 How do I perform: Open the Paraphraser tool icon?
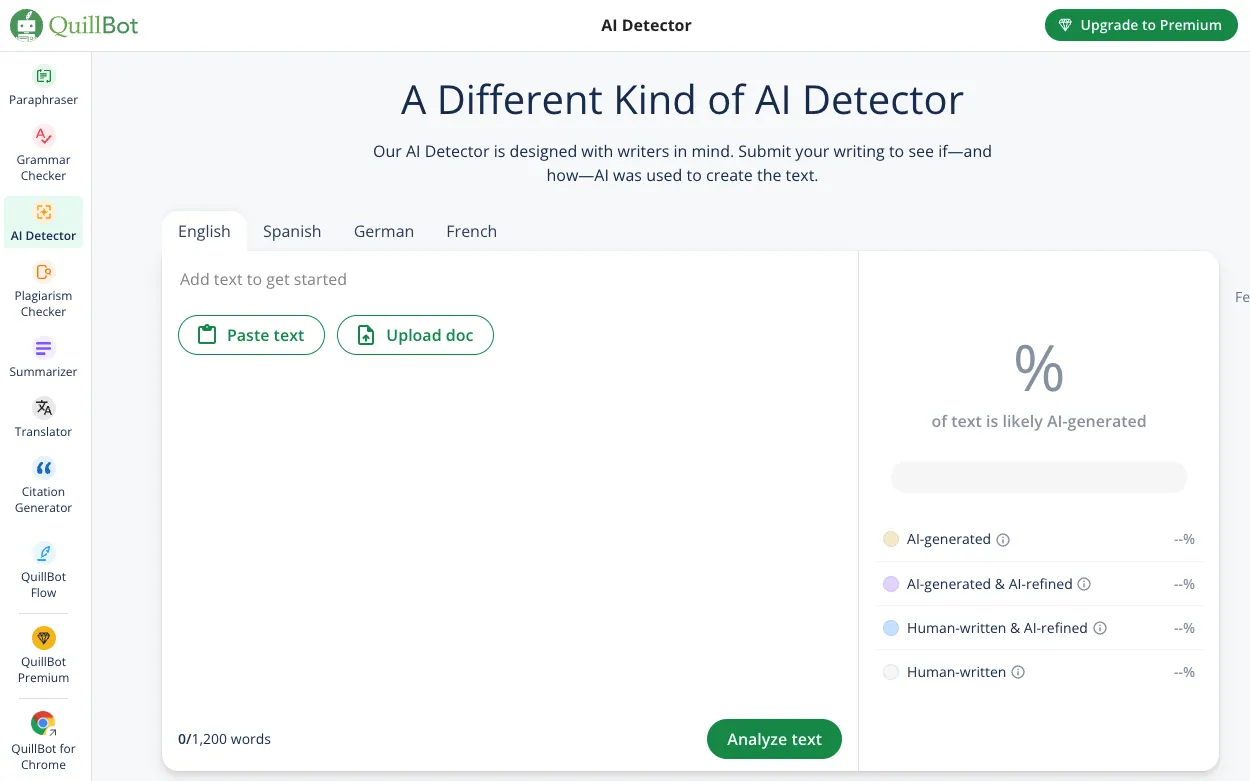43,76
